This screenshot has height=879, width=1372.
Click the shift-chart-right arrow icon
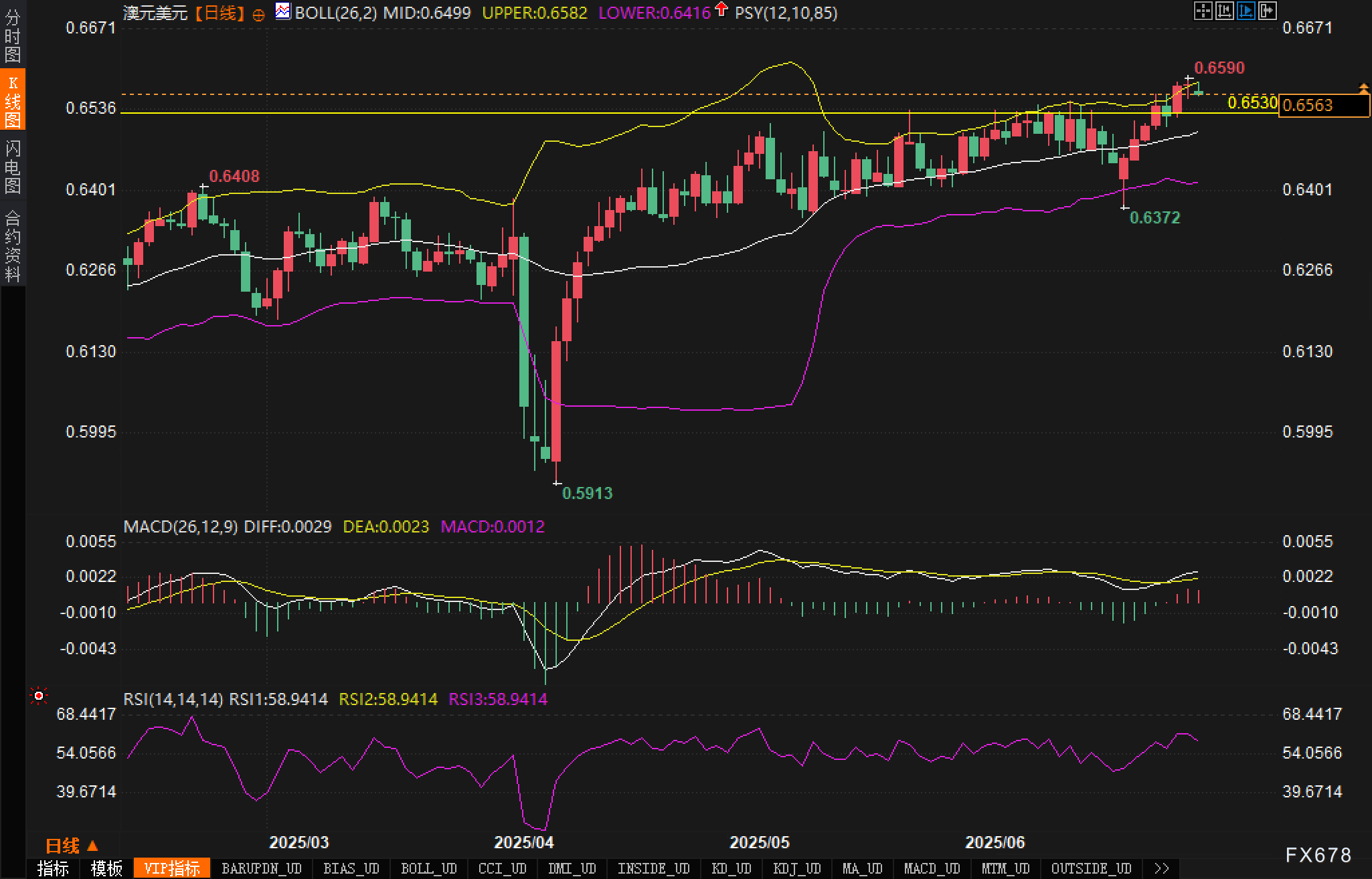point(1268,11)
